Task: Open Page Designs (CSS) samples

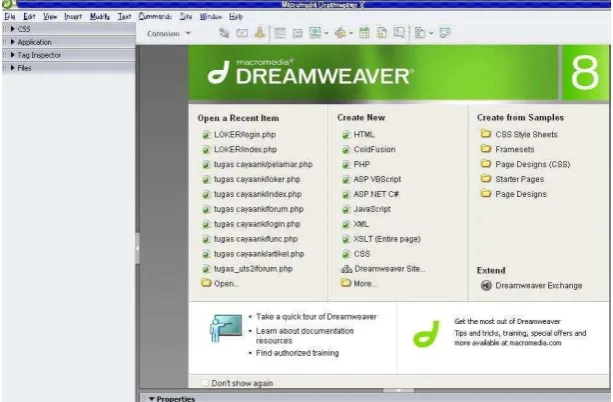Action: pos(532,164)
